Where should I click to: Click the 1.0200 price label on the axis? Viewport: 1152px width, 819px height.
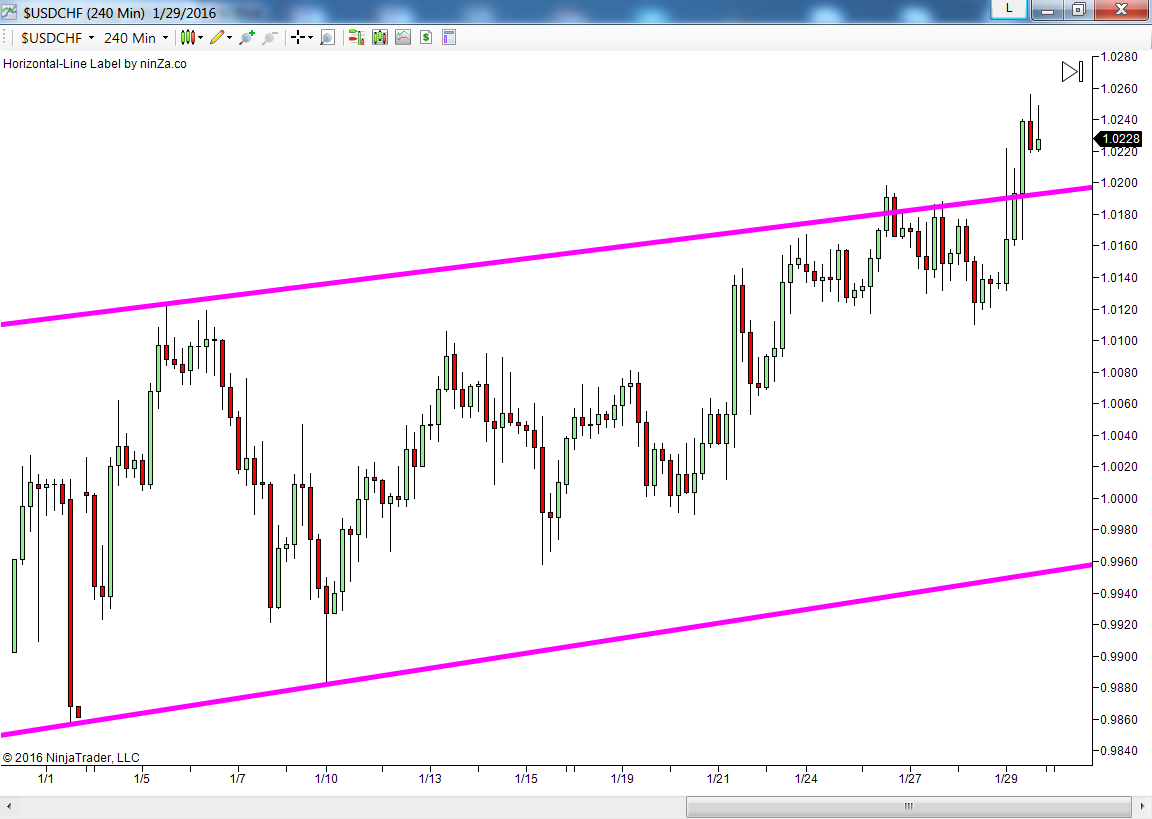tap(1119, 183)
